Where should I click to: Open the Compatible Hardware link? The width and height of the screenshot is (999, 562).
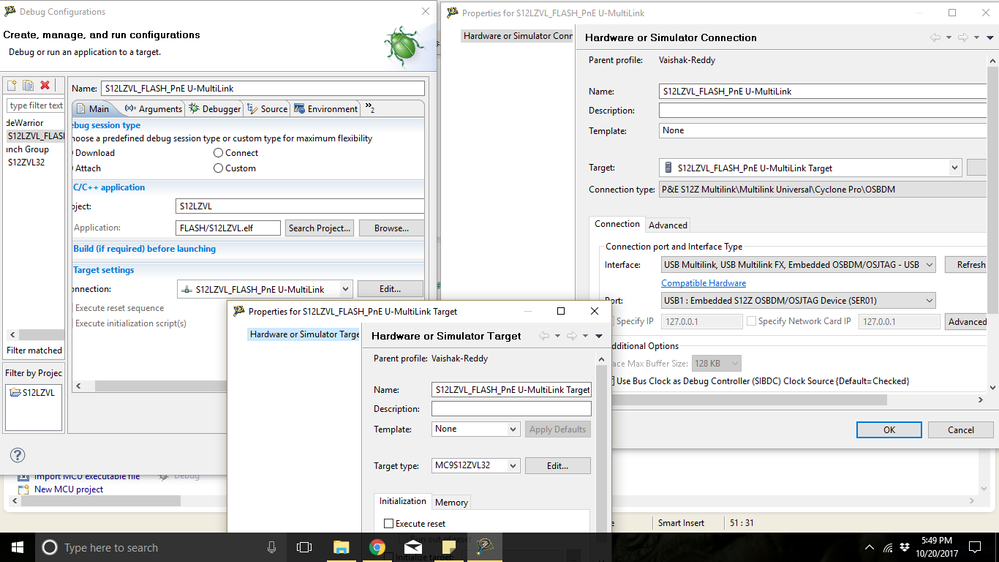703,283
